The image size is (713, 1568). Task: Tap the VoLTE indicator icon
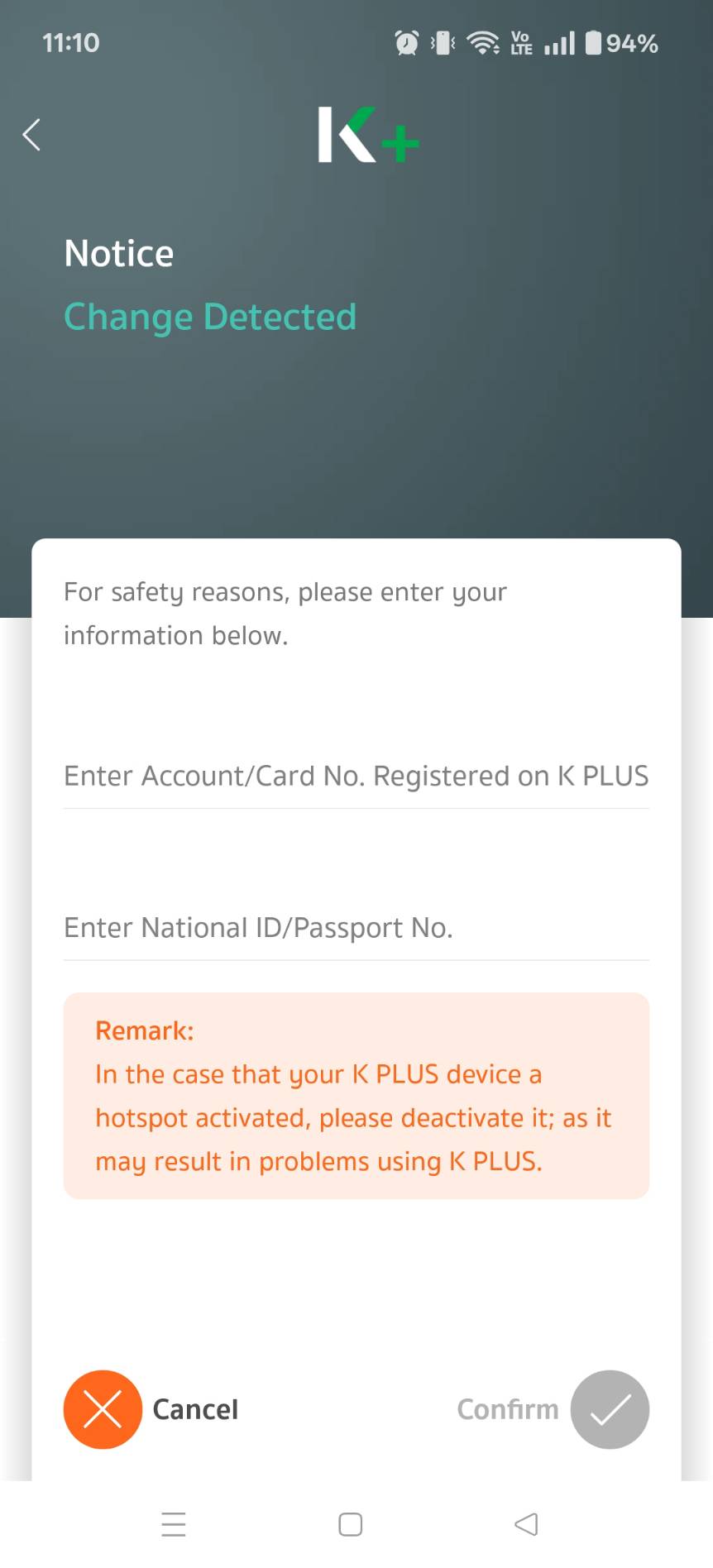click(x=521, y=43)
